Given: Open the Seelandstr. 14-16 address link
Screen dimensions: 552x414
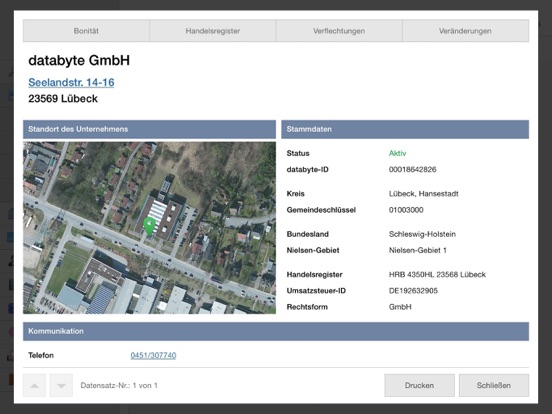Looking at the screenshot, I should 71,82.
